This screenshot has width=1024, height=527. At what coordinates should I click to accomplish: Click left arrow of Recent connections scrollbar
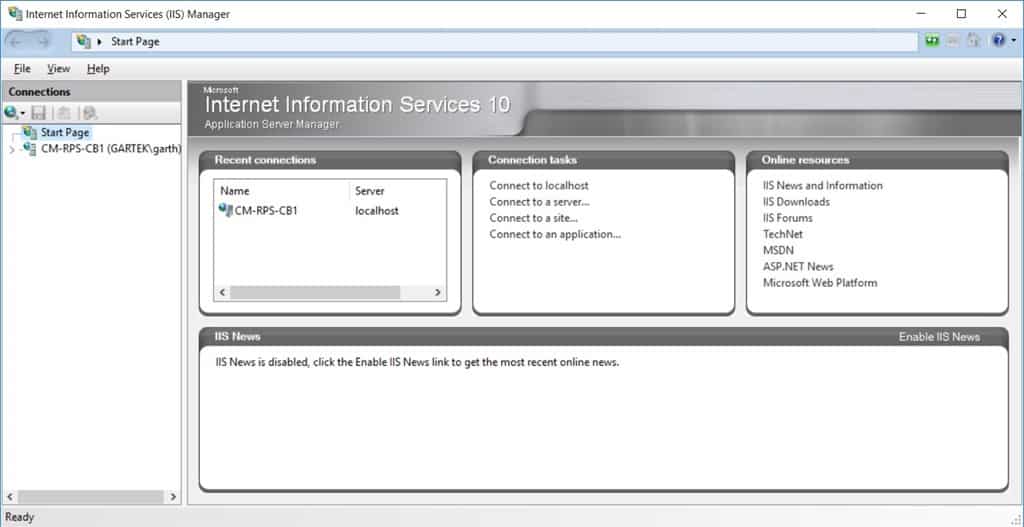(222, 293)
